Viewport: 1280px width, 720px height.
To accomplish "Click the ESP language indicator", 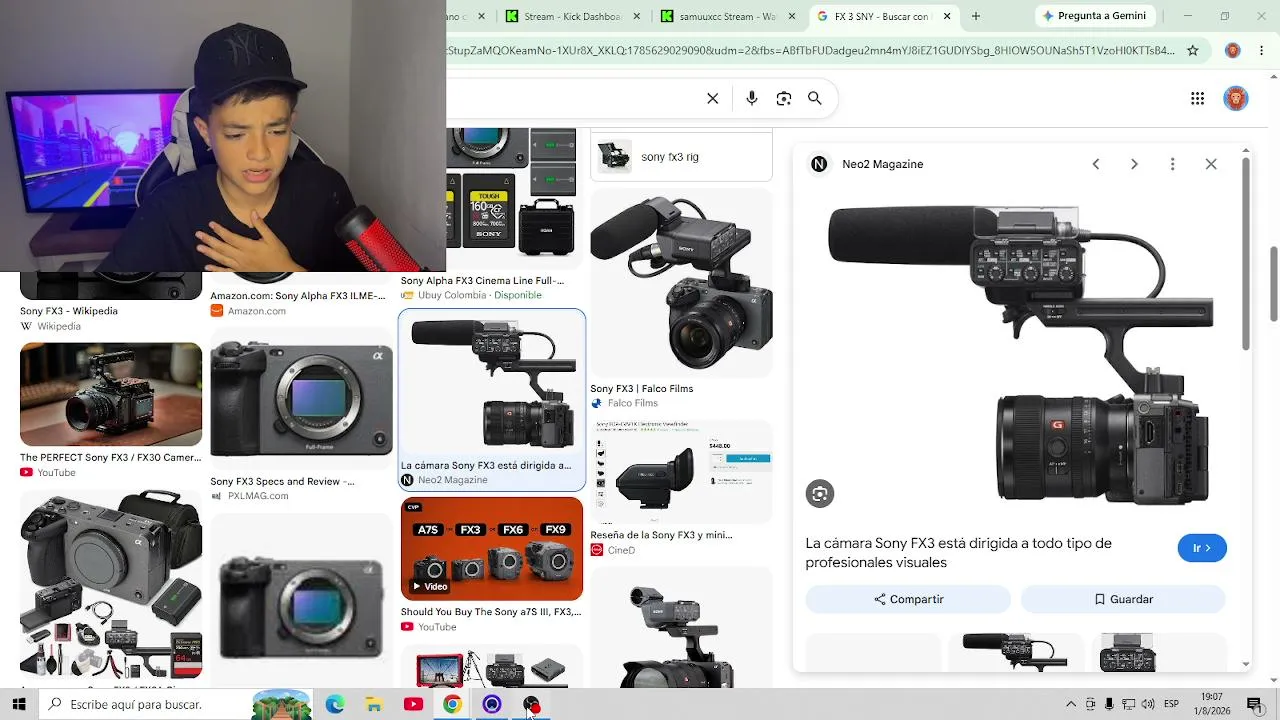I will (1171, 705).
